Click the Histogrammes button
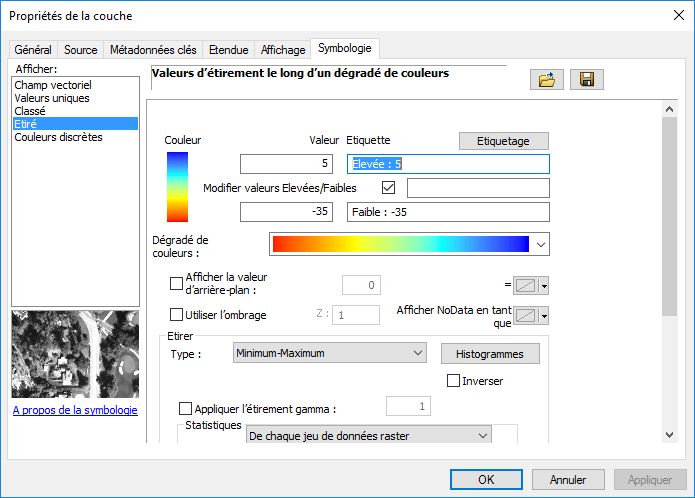This screenshot has width=695, height=498. 489,354
